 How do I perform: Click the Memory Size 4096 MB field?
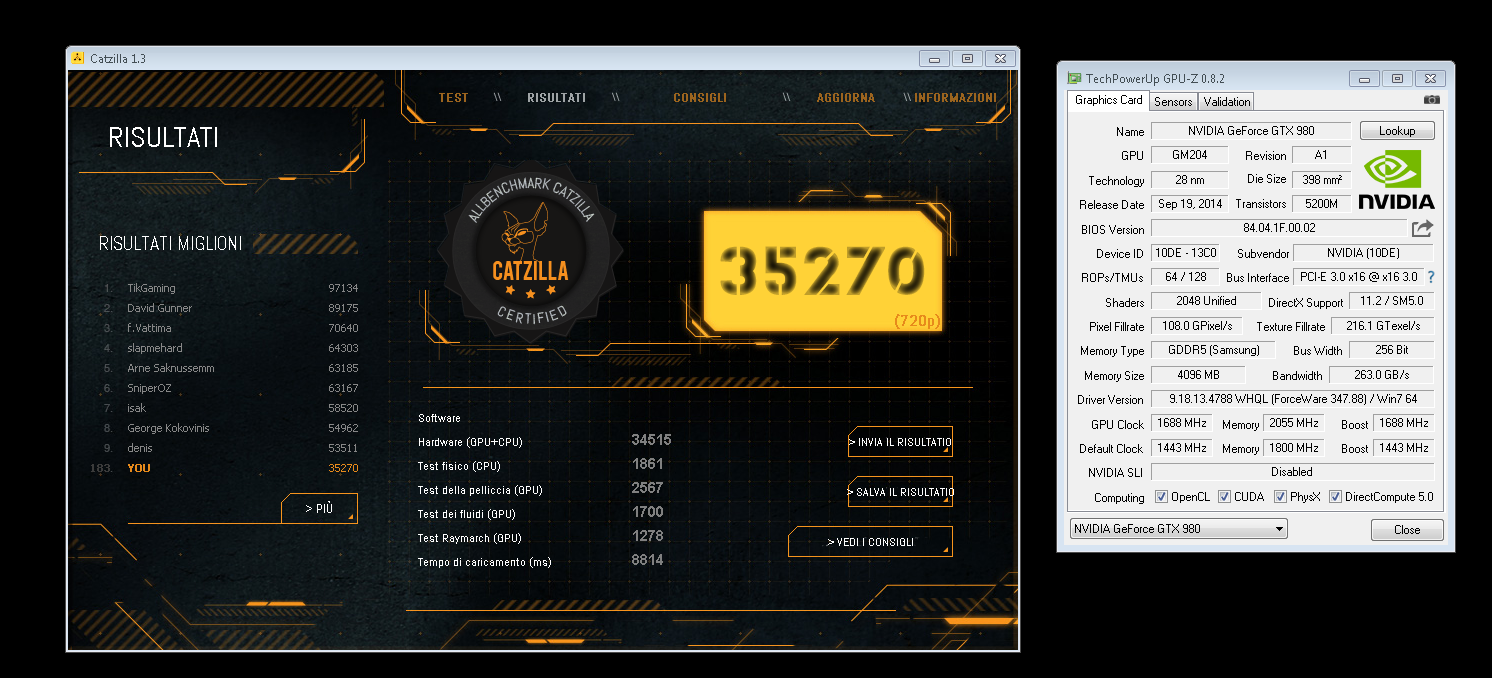(1198, 375)
